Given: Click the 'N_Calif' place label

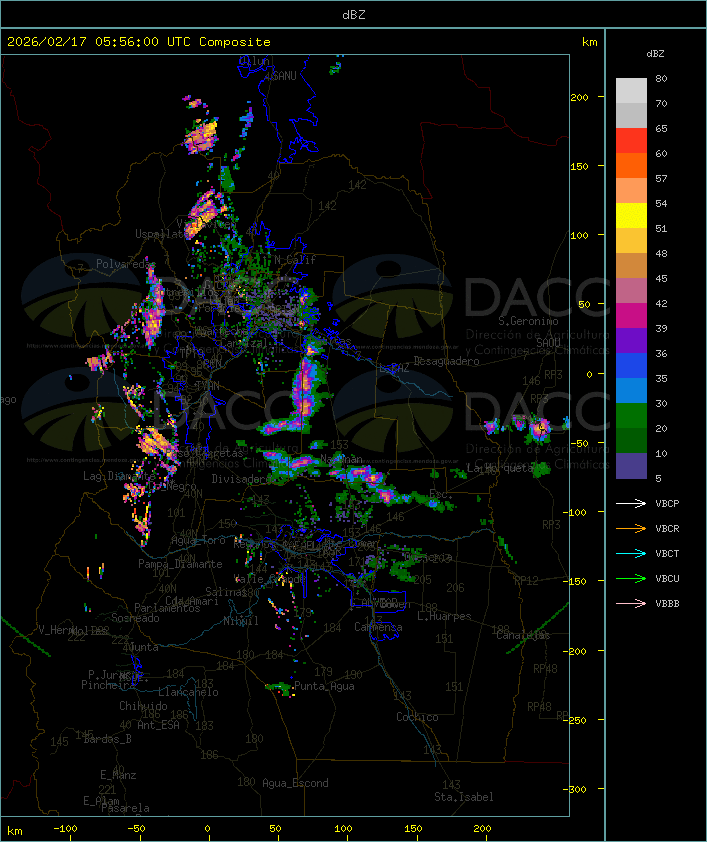Looking at the screenshot, I should 295,260.
